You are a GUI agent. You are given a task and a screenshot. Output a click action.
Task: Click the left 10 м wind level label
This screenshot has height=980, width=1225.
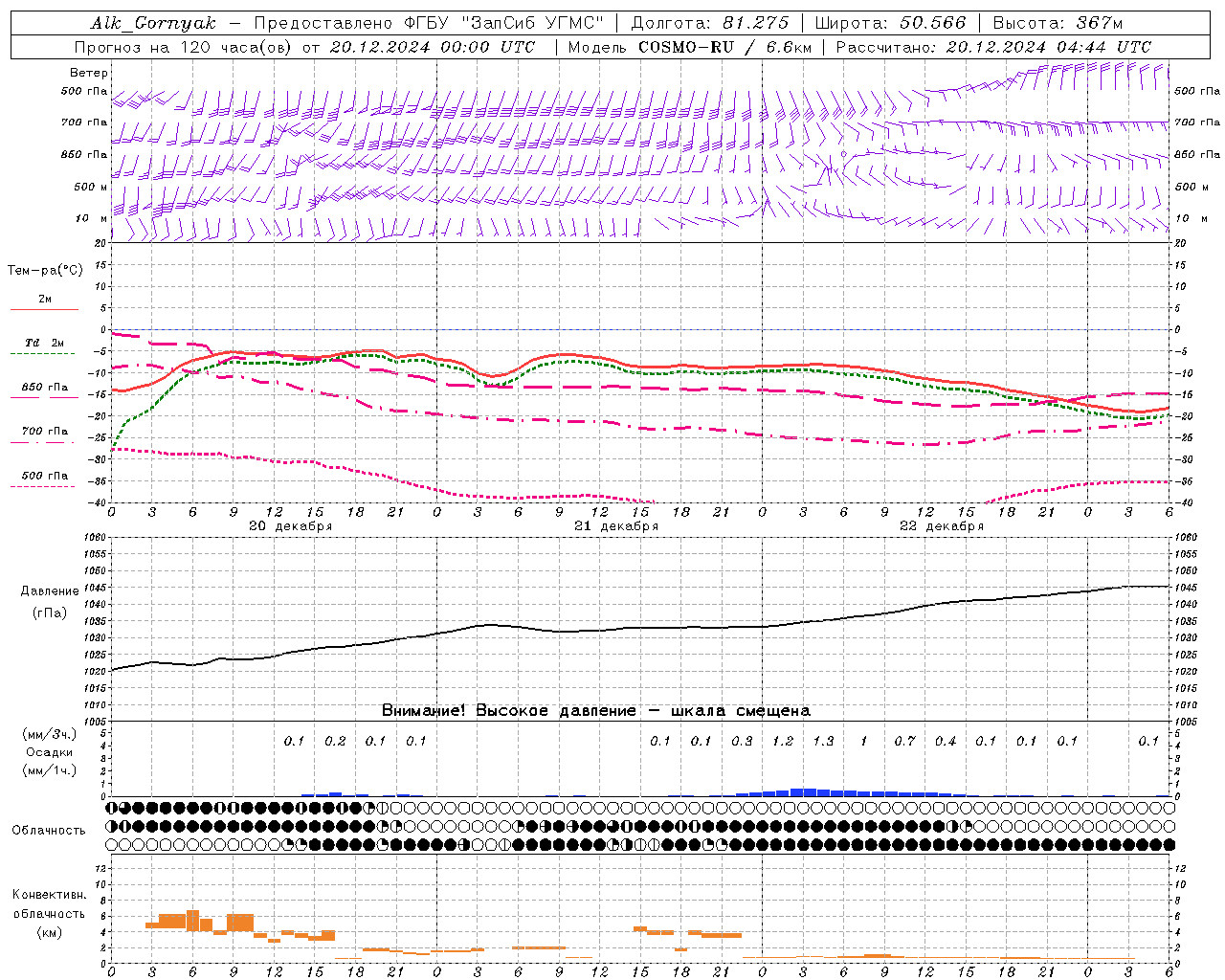(x=92, y=219)
